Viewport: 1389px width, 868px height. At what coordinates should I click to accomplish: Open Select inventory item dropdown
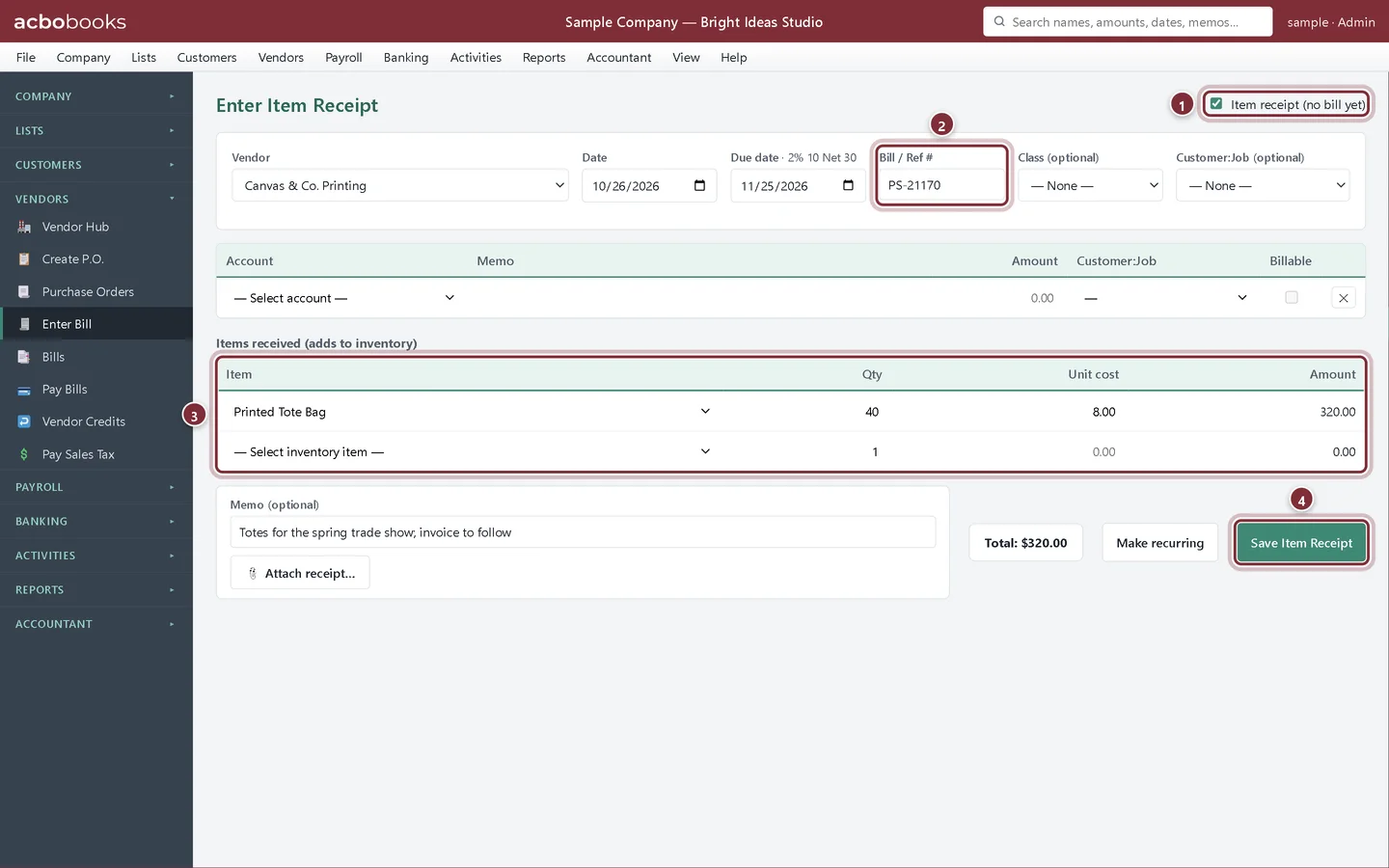click(472, 451)
